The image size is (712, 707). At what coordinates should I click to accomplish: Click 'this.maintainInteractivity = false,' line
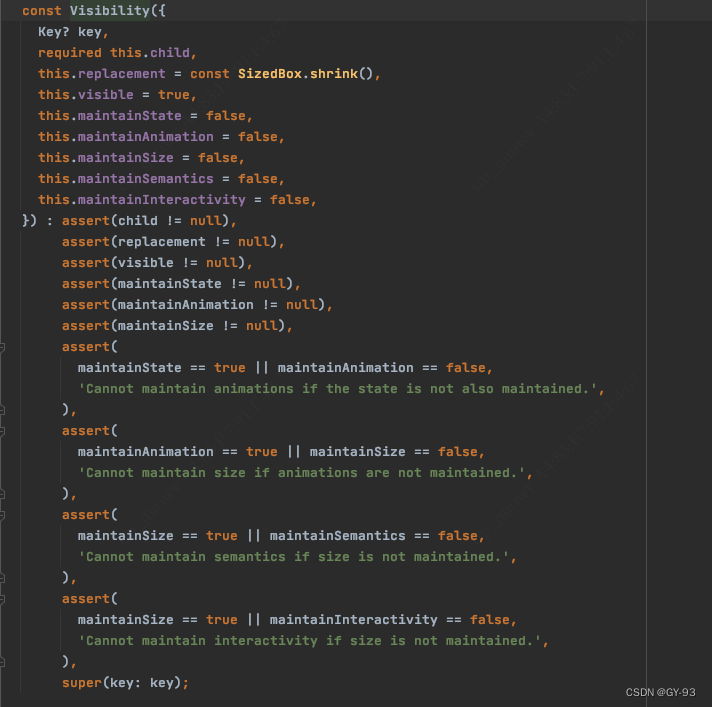[x=177, y=199]
